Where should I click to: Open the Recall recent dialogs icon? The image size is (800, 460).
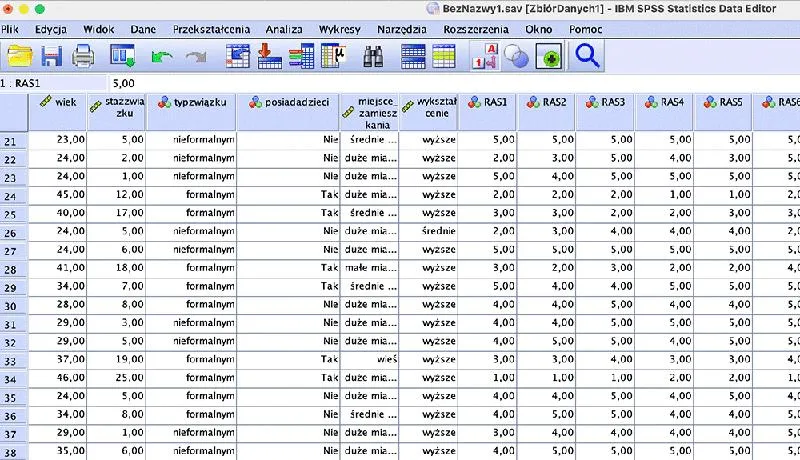point(122,57)
